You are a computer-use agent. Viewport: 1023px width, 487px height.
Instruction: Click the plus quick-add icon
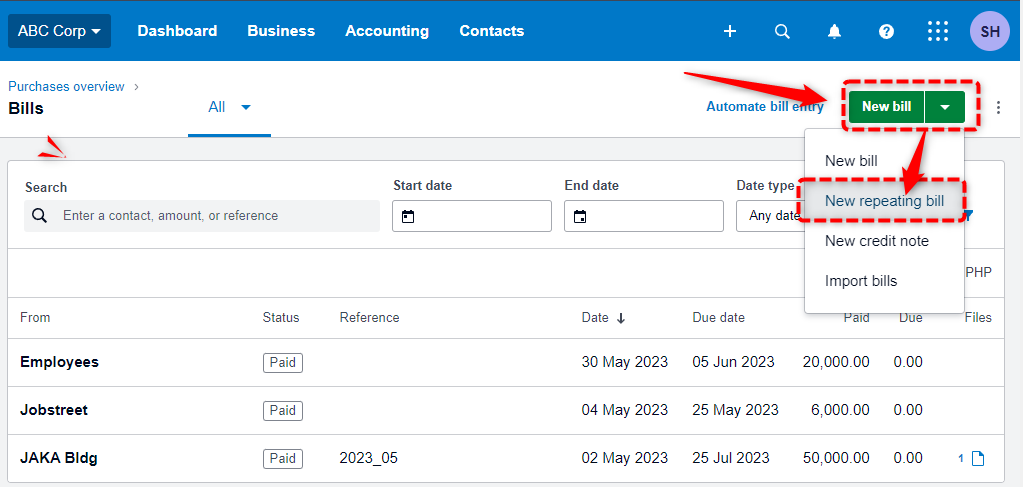click(x=730, y=31)
